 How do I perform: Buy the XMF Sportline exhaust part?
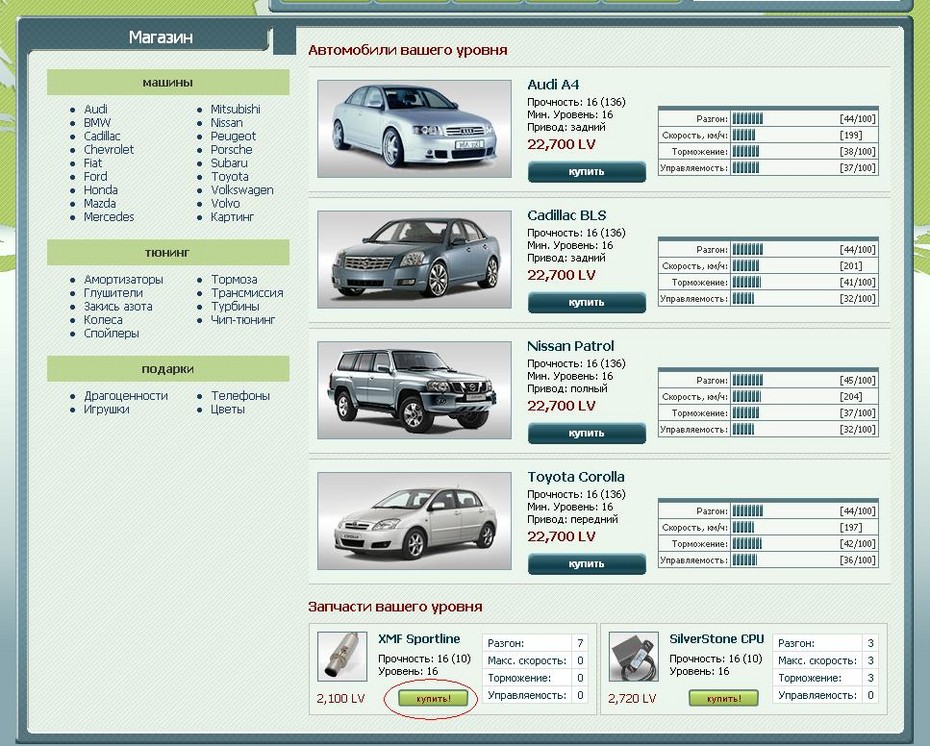click(433, 699)
